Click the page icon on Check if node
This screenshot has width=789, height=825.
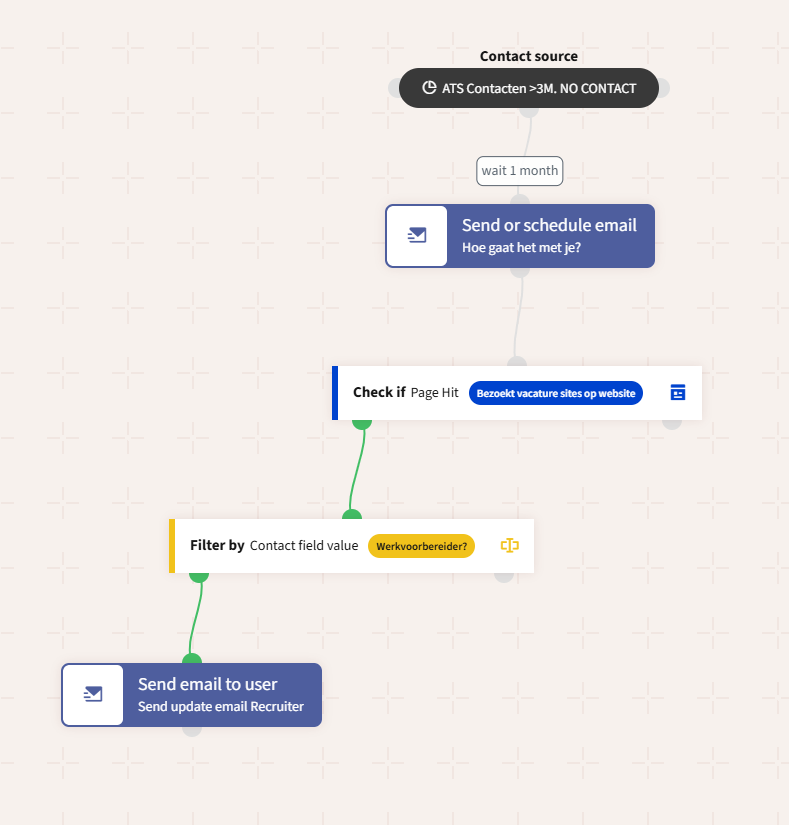[678, 392]
